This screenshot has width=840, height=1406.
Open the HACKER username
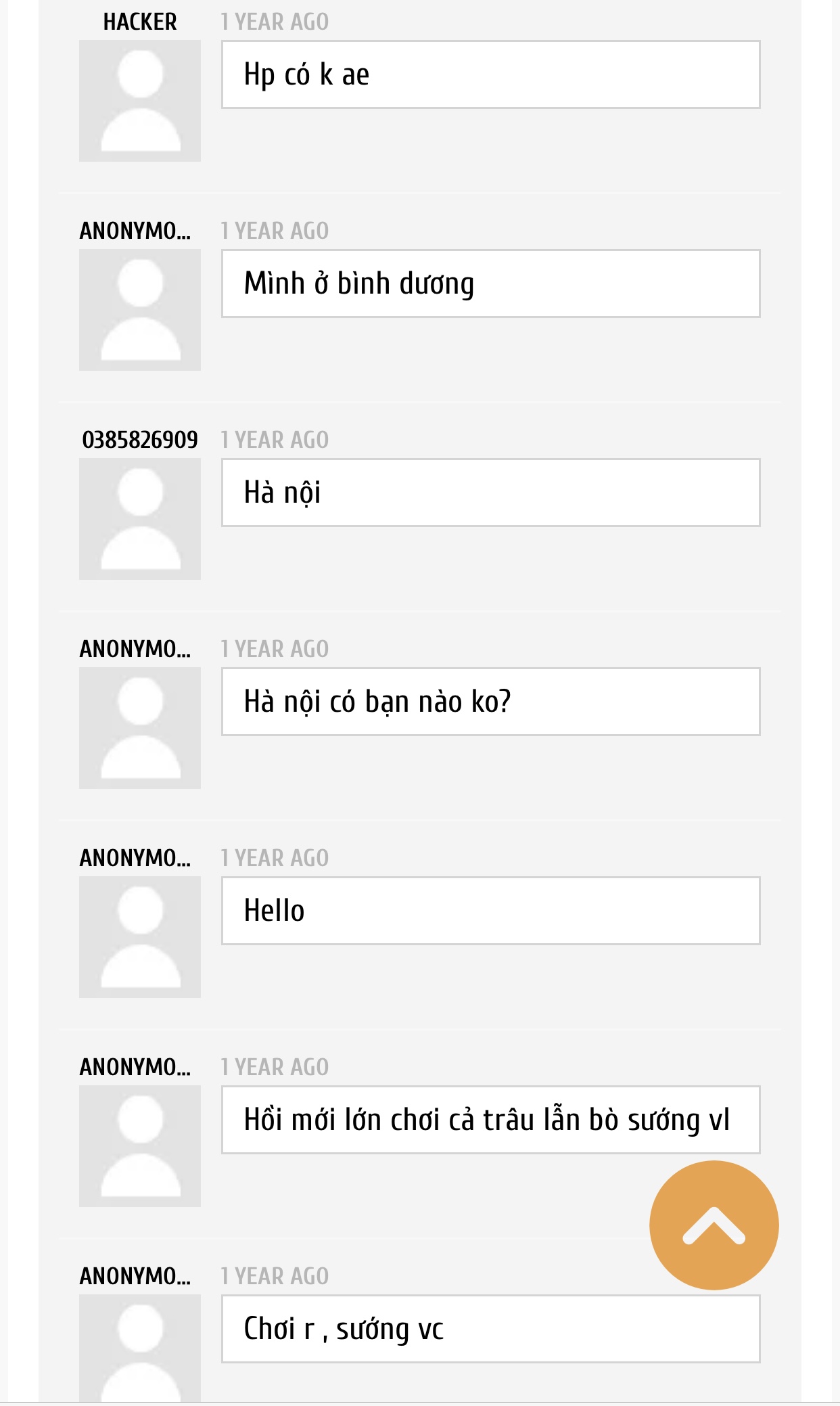[x=140, y=22]
